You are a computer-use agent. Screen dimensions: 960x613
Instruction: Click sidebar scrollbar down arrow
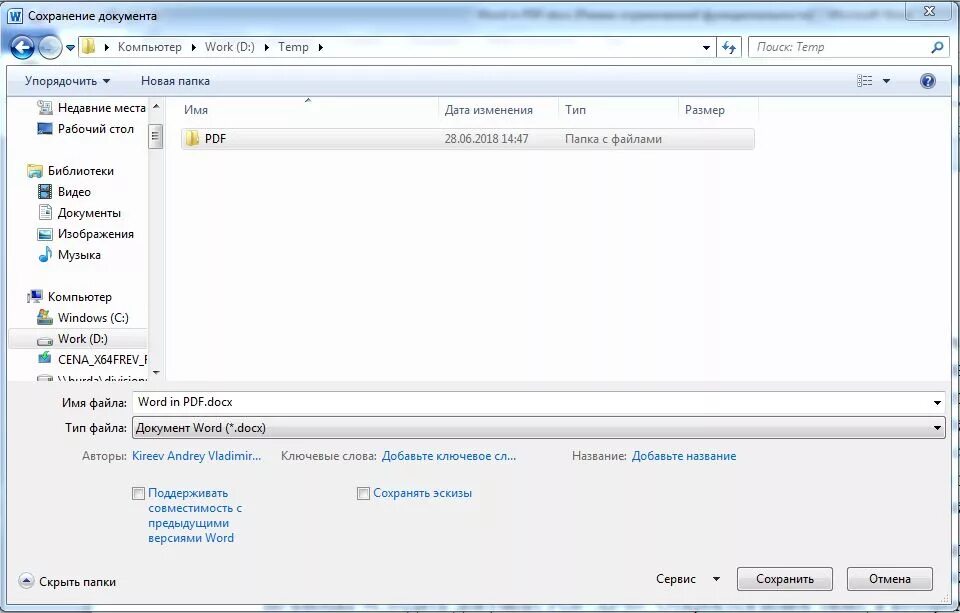pos(156,372)
